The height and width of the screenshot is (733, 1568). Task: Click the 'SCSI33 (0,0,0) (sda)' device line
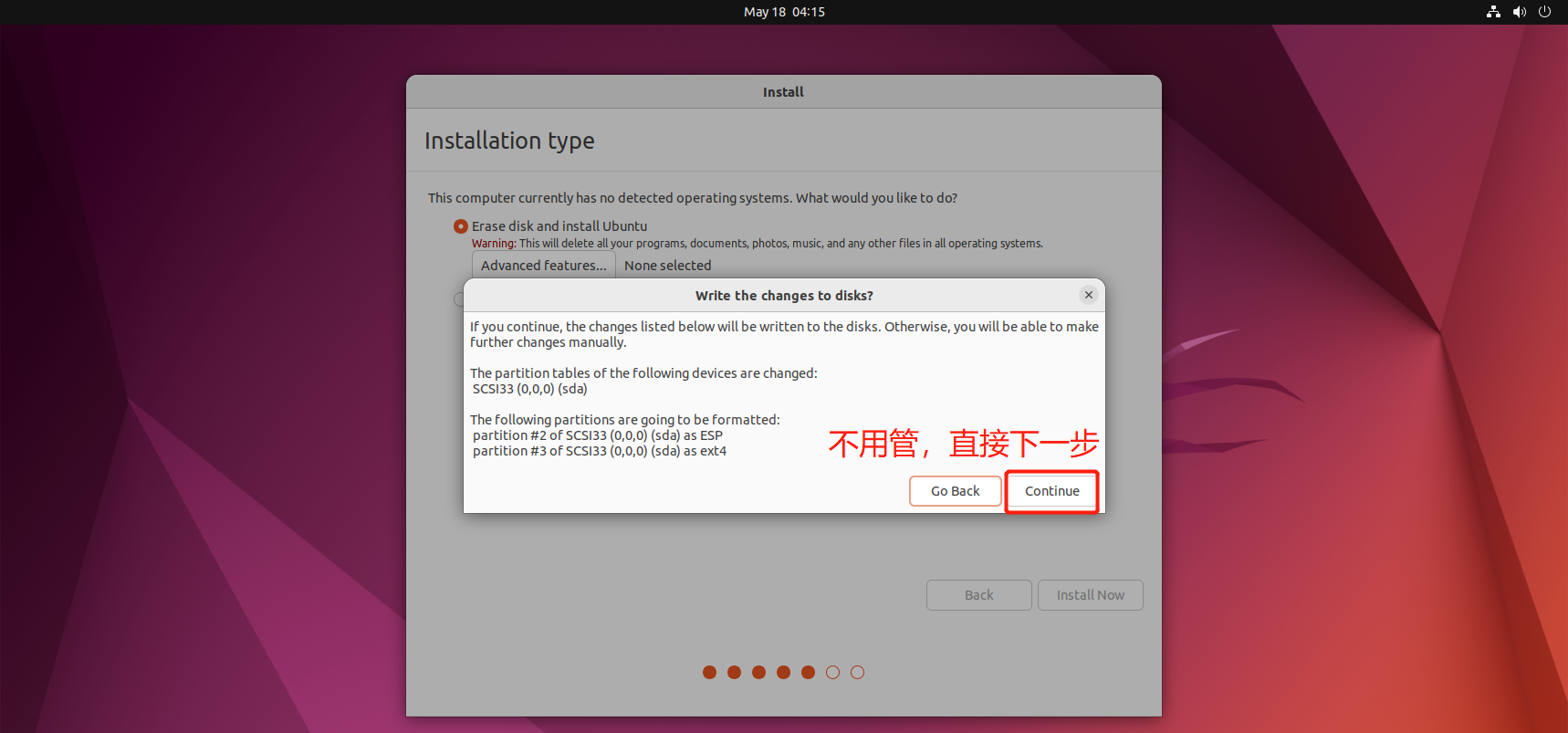[530, 389]
